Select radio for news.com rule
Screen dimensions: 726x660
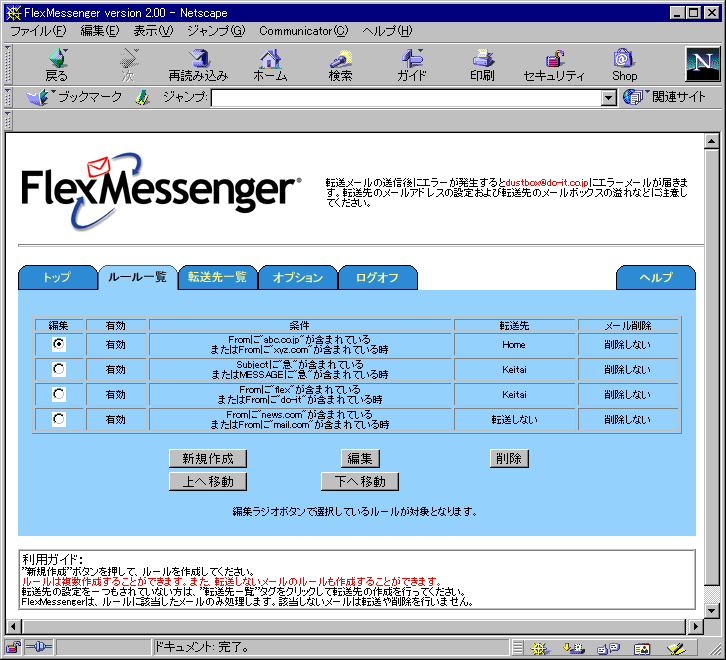pos(59,419)
